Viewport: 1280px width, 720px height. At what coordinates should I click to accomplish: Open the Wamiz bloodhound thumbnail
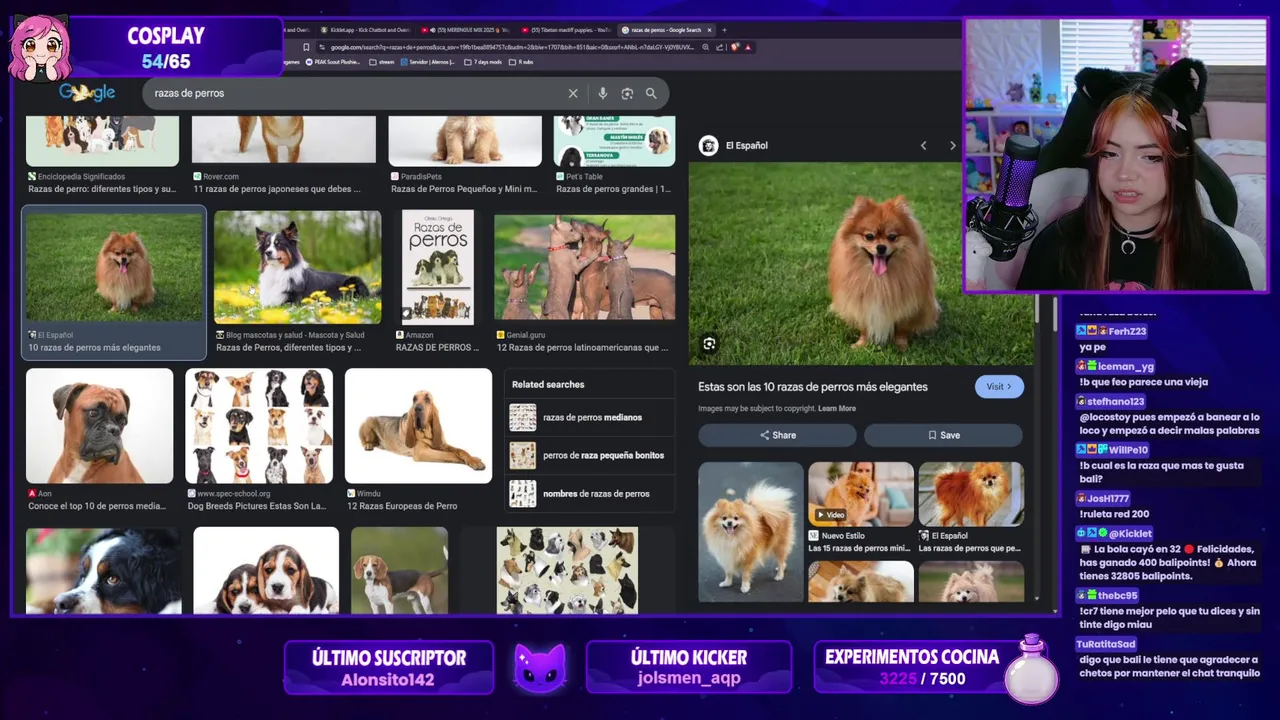pyautogui.click(x=418, y=426)
